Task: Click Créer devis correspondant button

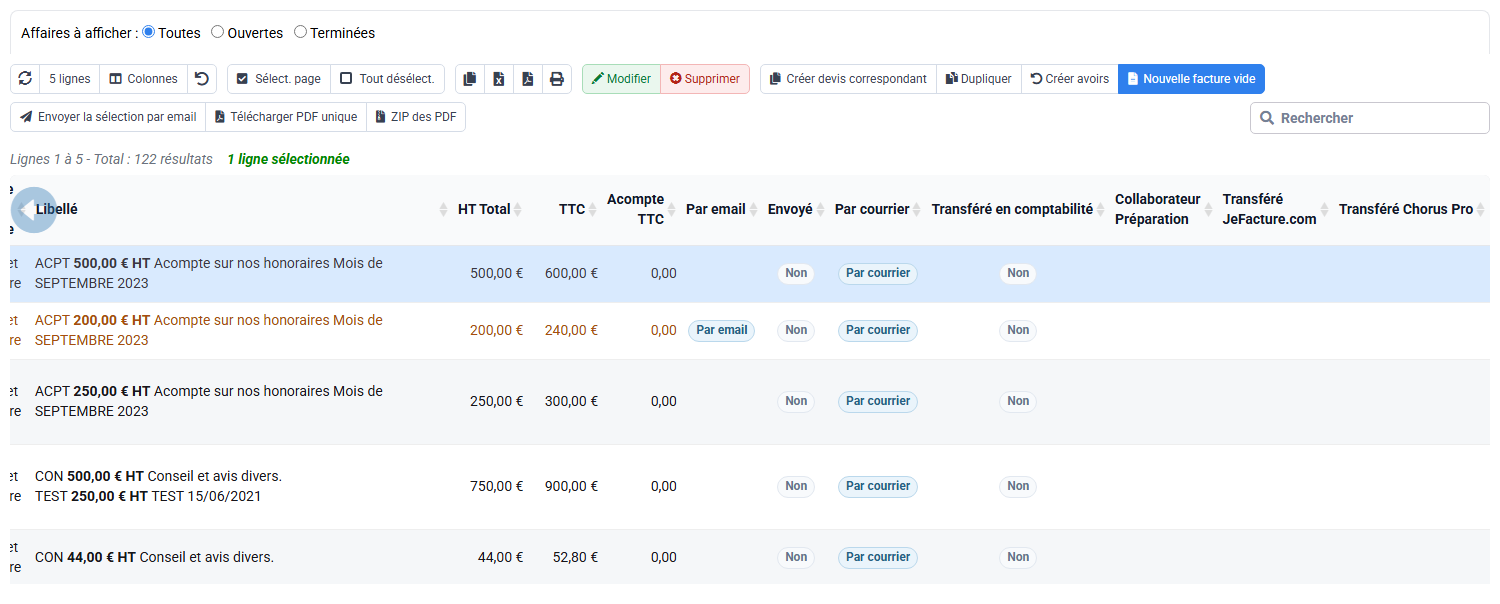Action: coord(848,79)
